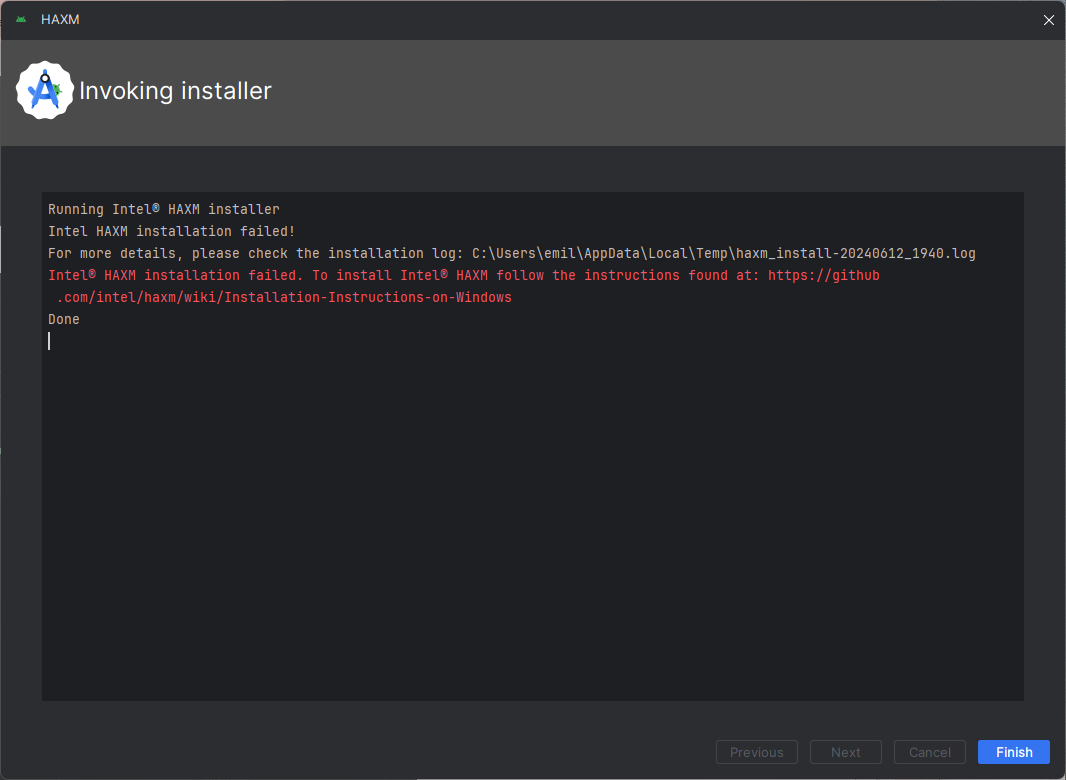Click the Next button
The height and width of the screenshot is (780, 1066).
(x=846, y=752)
